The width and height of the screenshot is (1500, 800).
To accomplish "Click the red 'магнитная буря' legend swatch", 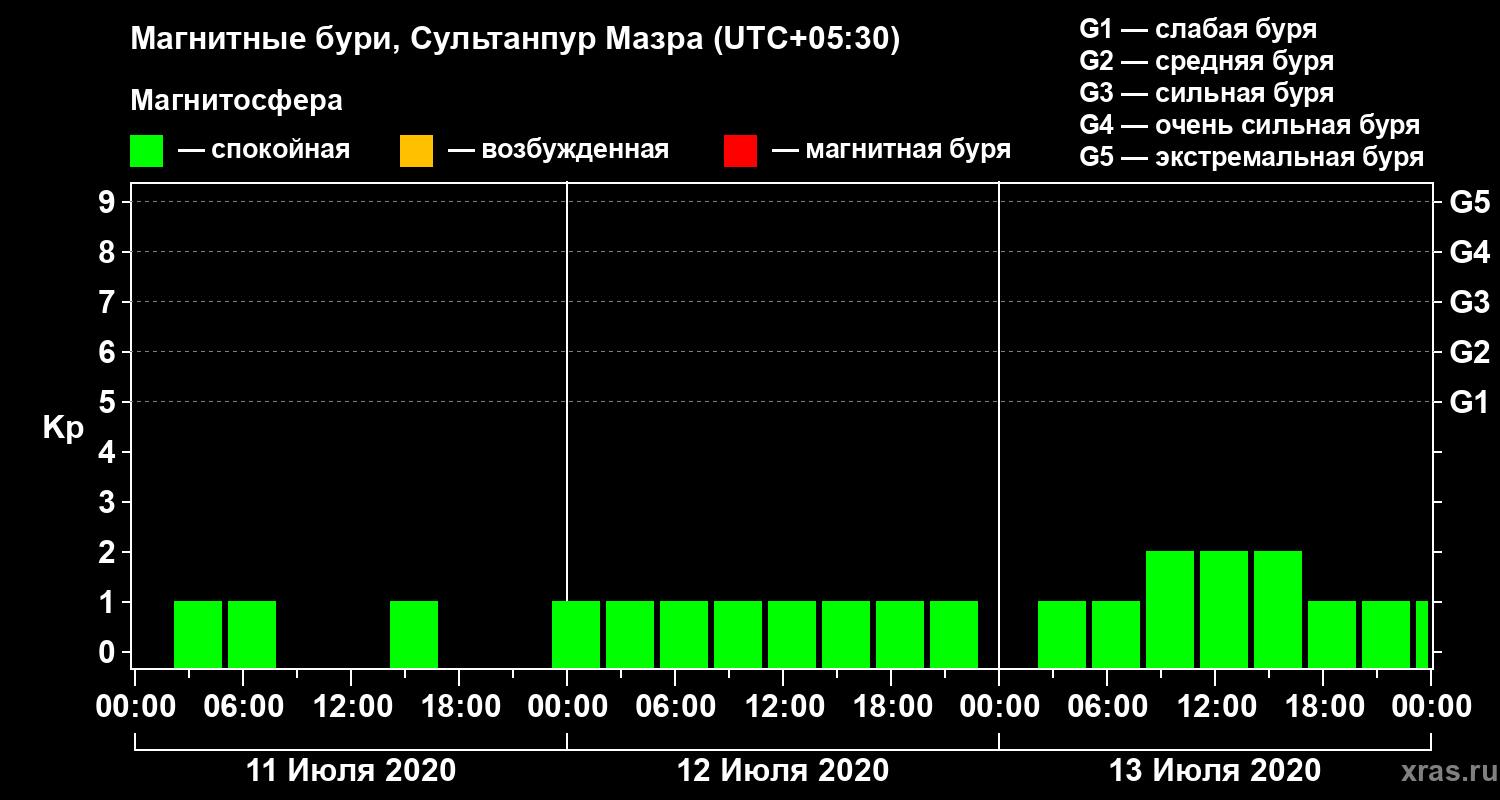I will (x=740, y=150).
